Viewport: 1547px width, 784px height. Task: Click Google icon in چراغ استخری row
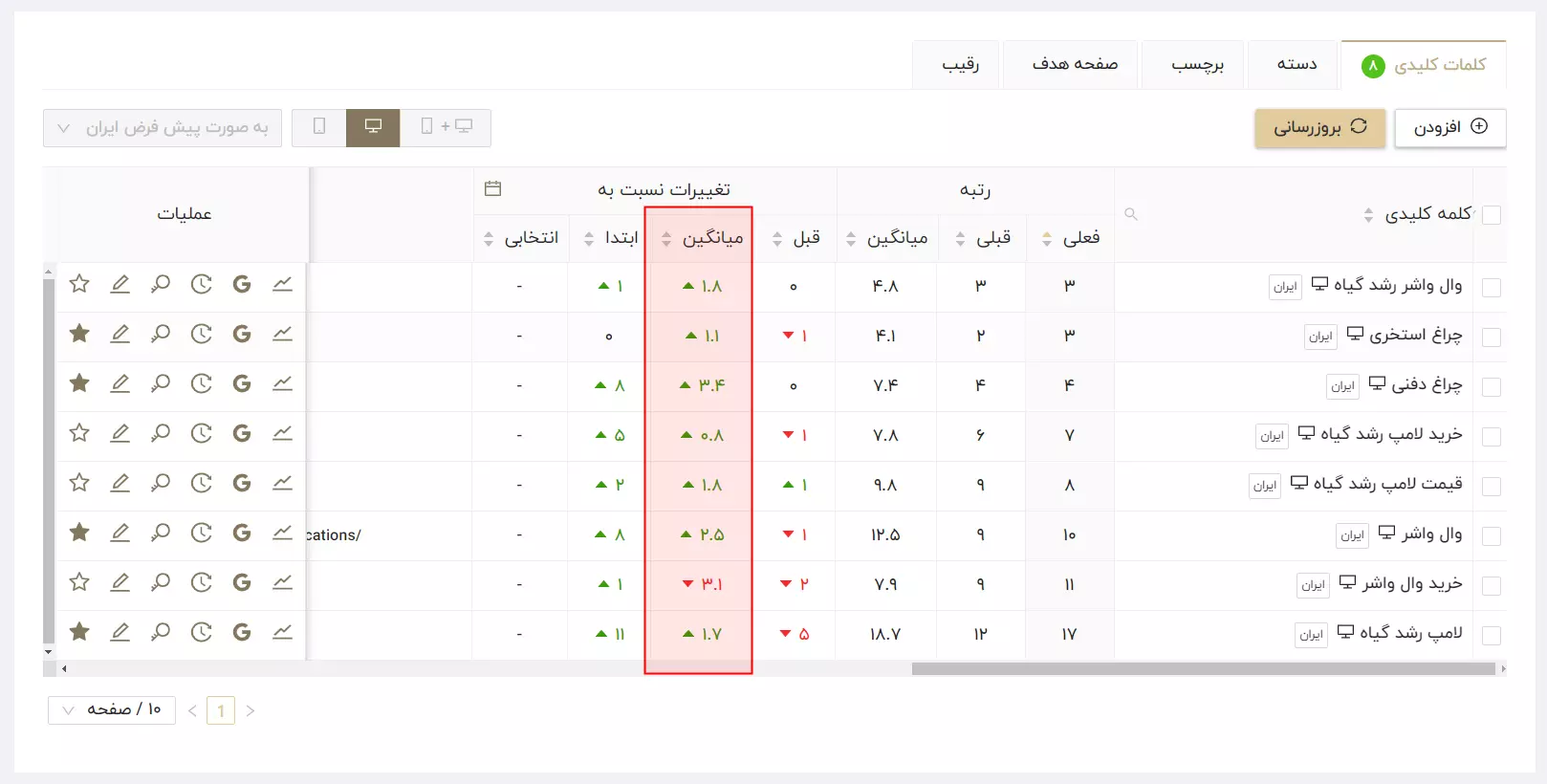coord(242,334)
